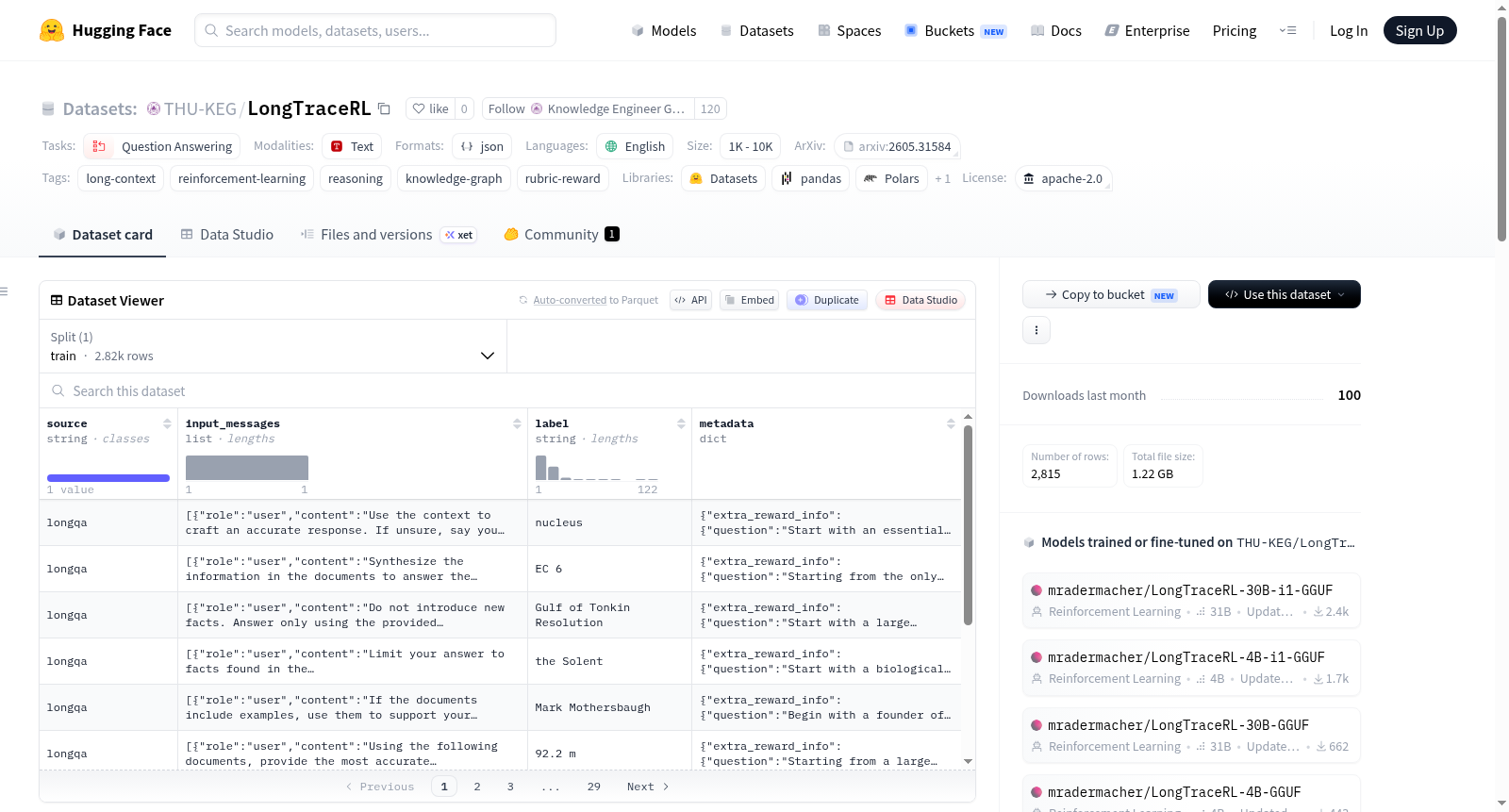Click the THU-KEG organization avatar icon
Image resolution: width=1509 pixels, height=812 pixels.
click(154, 108)
